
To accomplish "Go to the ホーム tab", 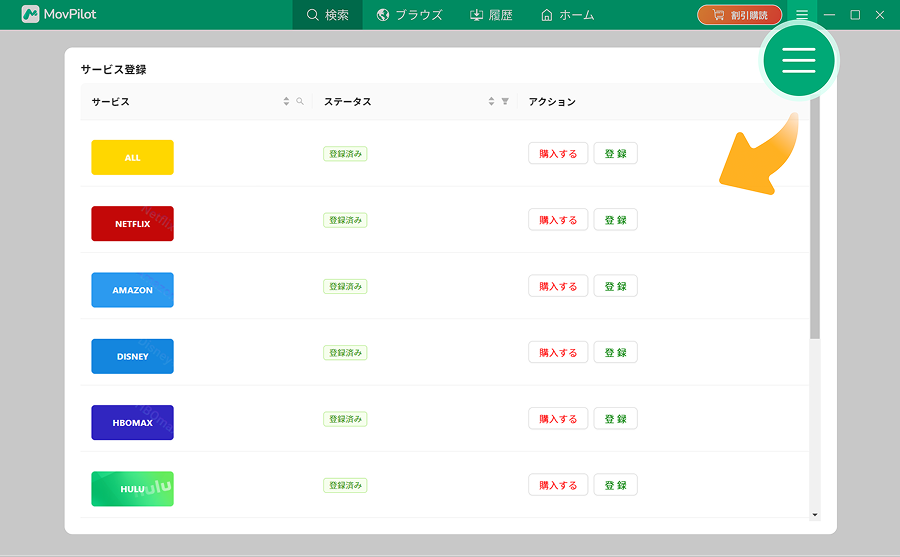I will click(x=567, y=15).
